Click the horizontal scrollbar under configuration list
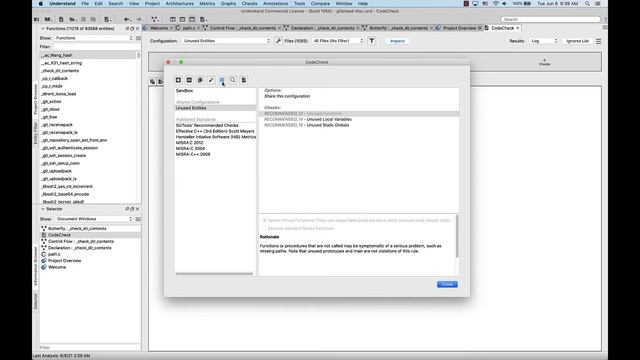This screenshot has height=360, width=640. (x=214, y=274)
